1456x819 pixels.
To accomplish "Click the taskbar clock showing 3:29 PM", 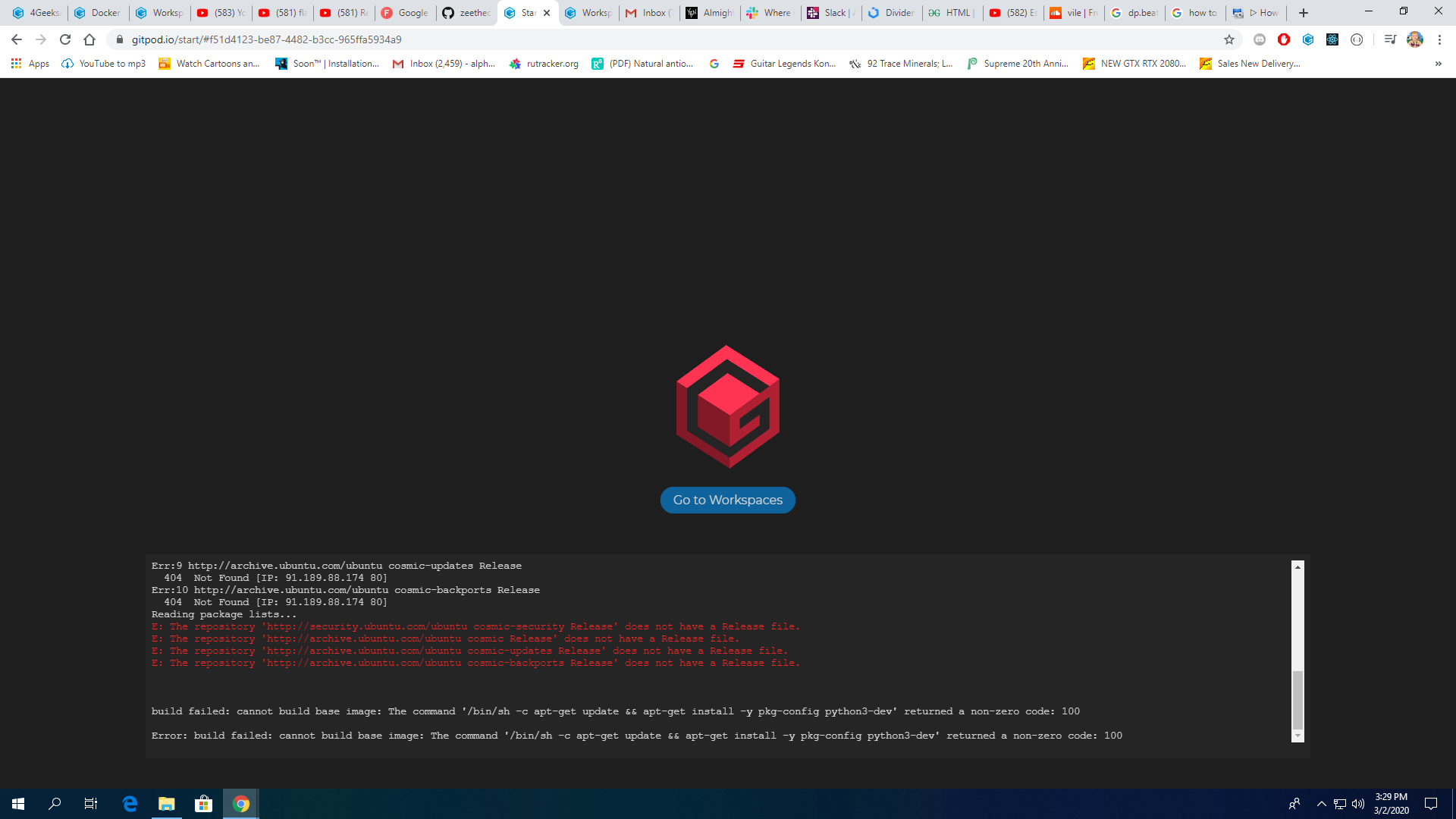I will (1392, 804).
